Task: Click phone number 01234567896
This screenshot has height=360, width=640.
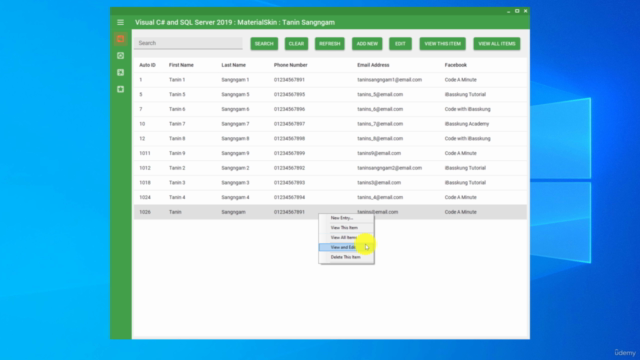Action: pyautogui.click(x=289, y=109)
